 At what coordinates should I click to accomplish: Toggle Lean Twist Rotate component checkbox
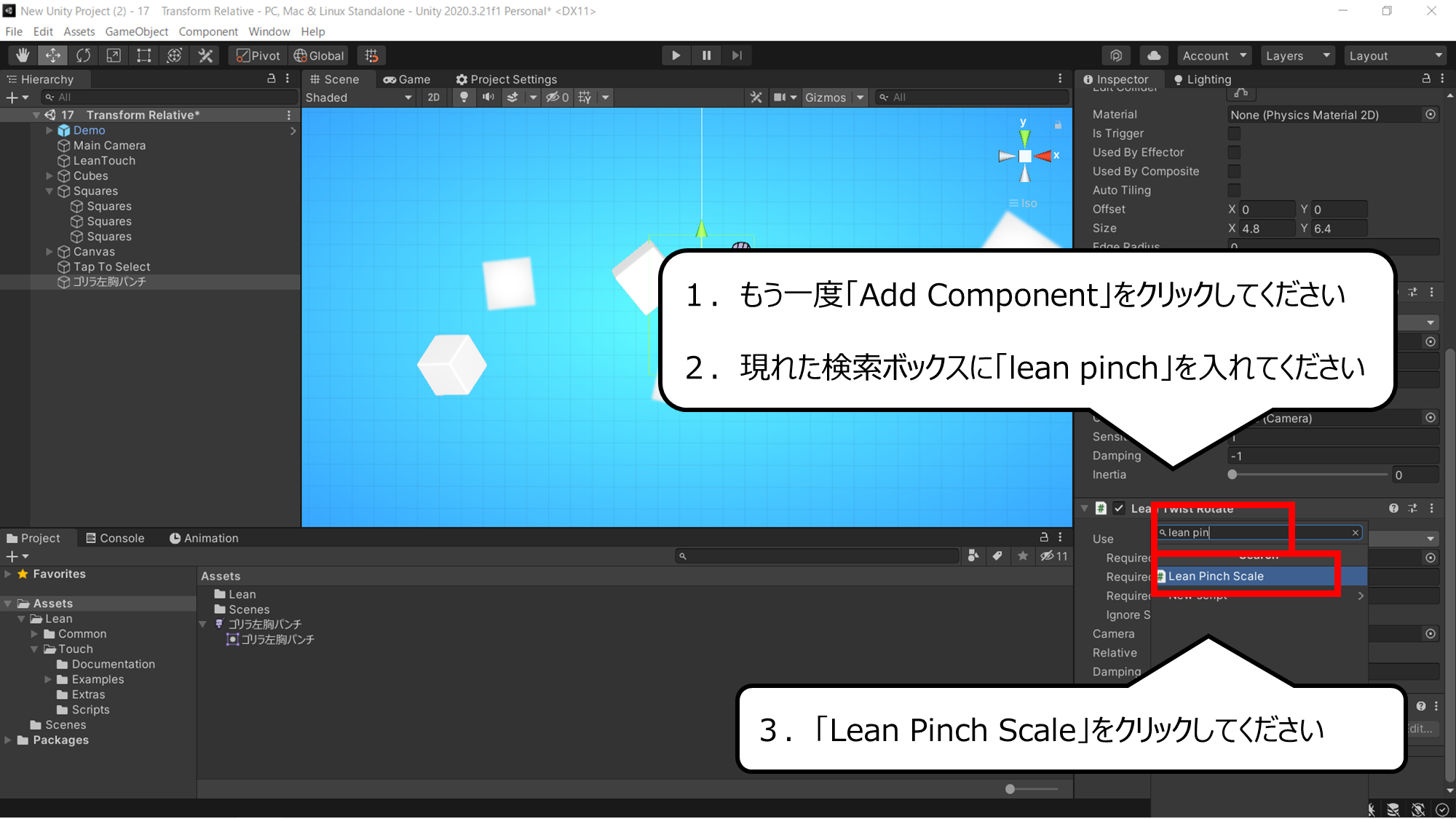pos(1119,508)
